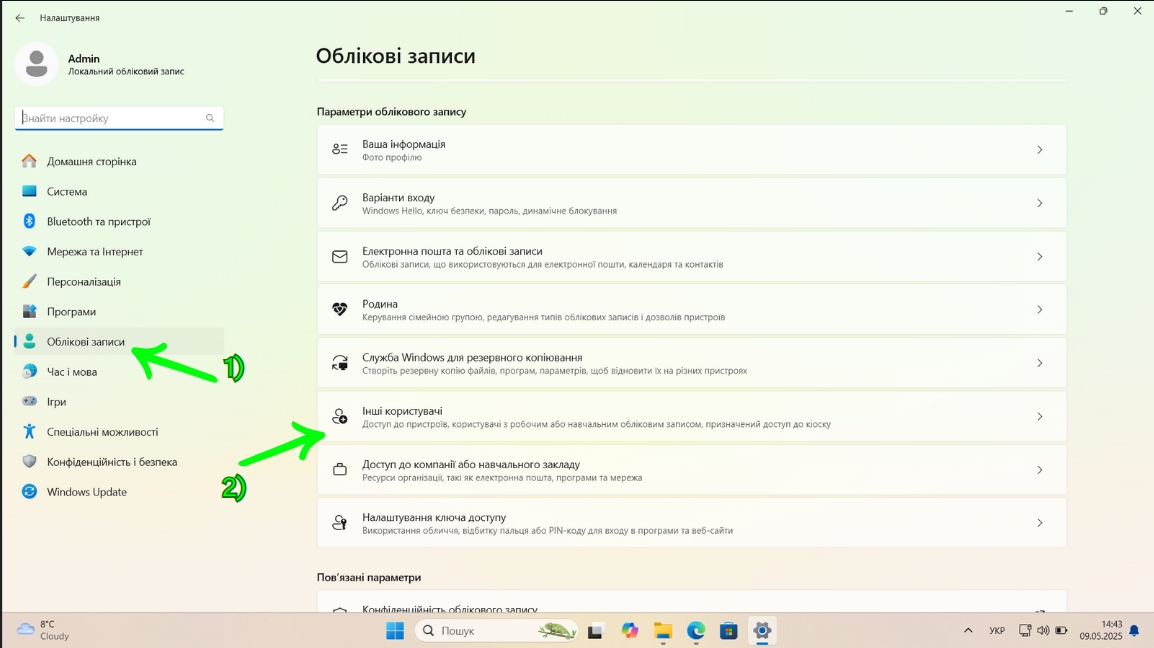The image size is (1154, 648).
Task: Click УКР language indicator in tray
Action: (x=996, y=631)
